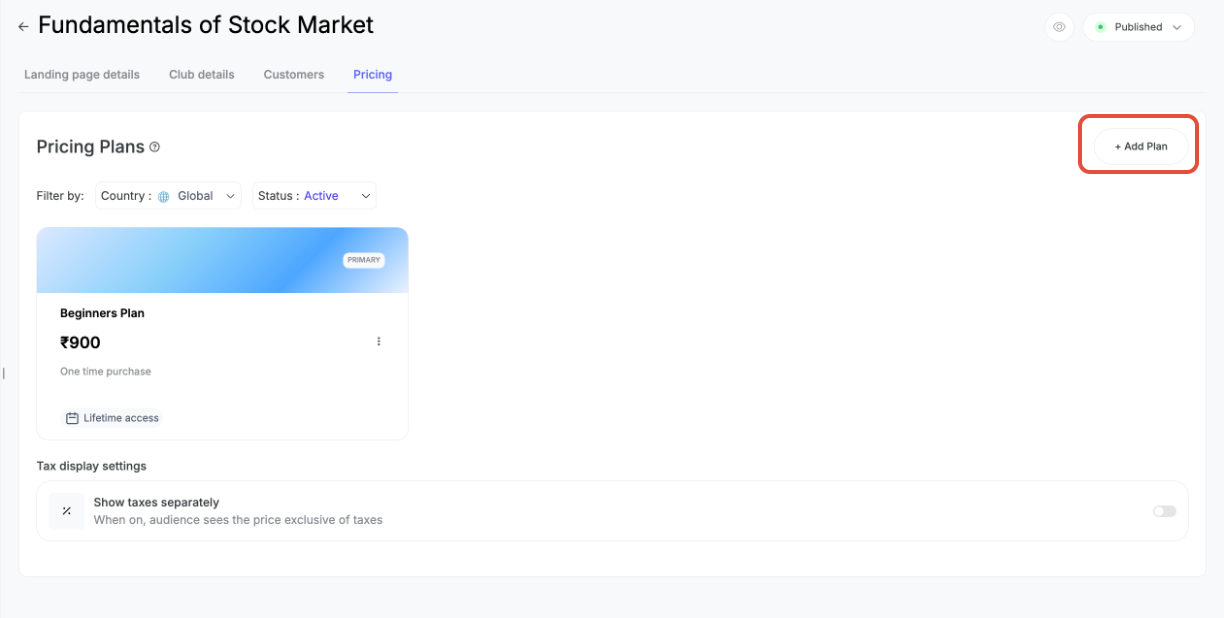Image resolution: width=1224 pixels, height=618 pixels.
Task: Switch to the Club details tab
Action: (202, 75)
